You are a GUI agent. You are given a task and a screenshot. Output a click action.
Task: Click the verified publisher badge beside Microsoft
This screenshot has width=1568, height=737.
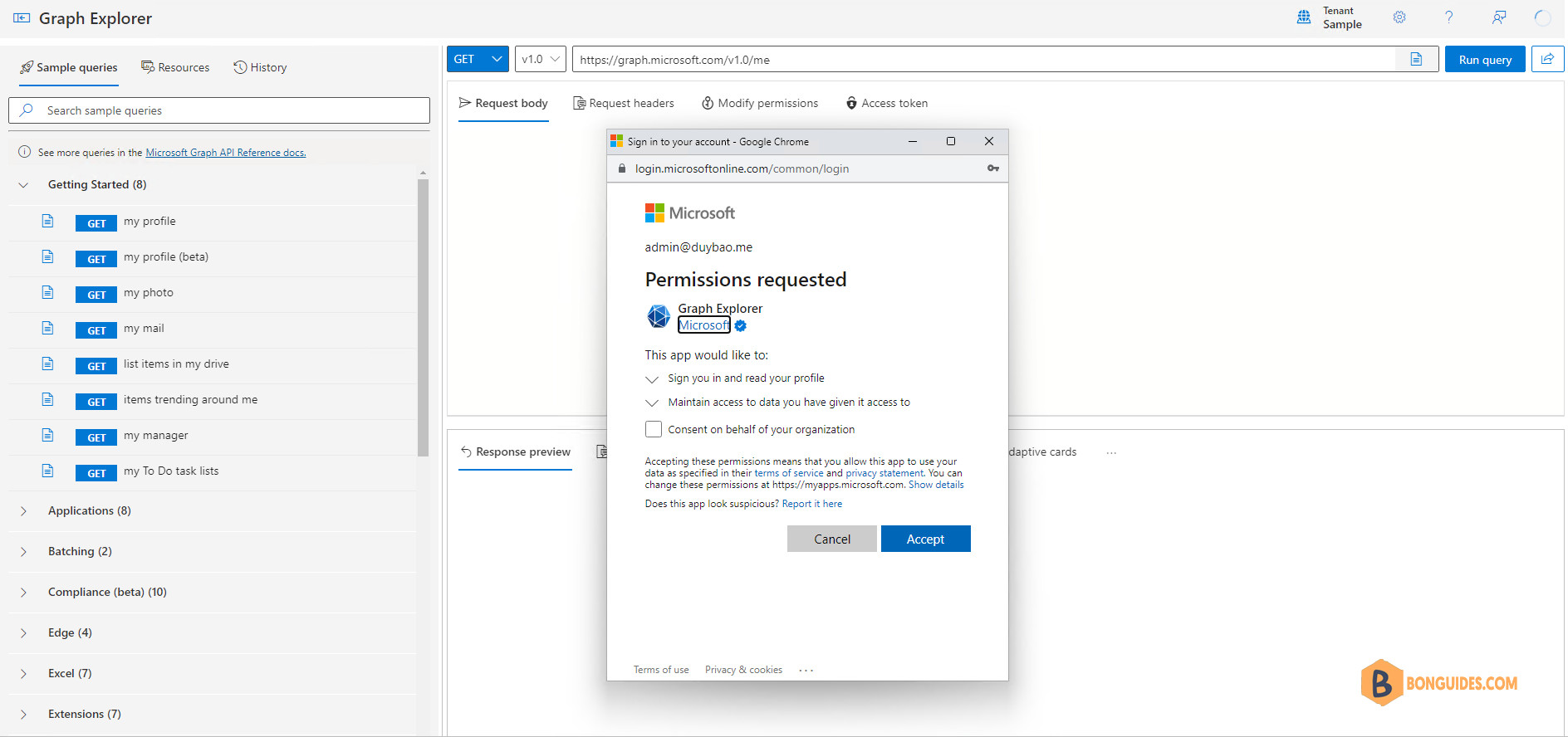tap(741, 325)
